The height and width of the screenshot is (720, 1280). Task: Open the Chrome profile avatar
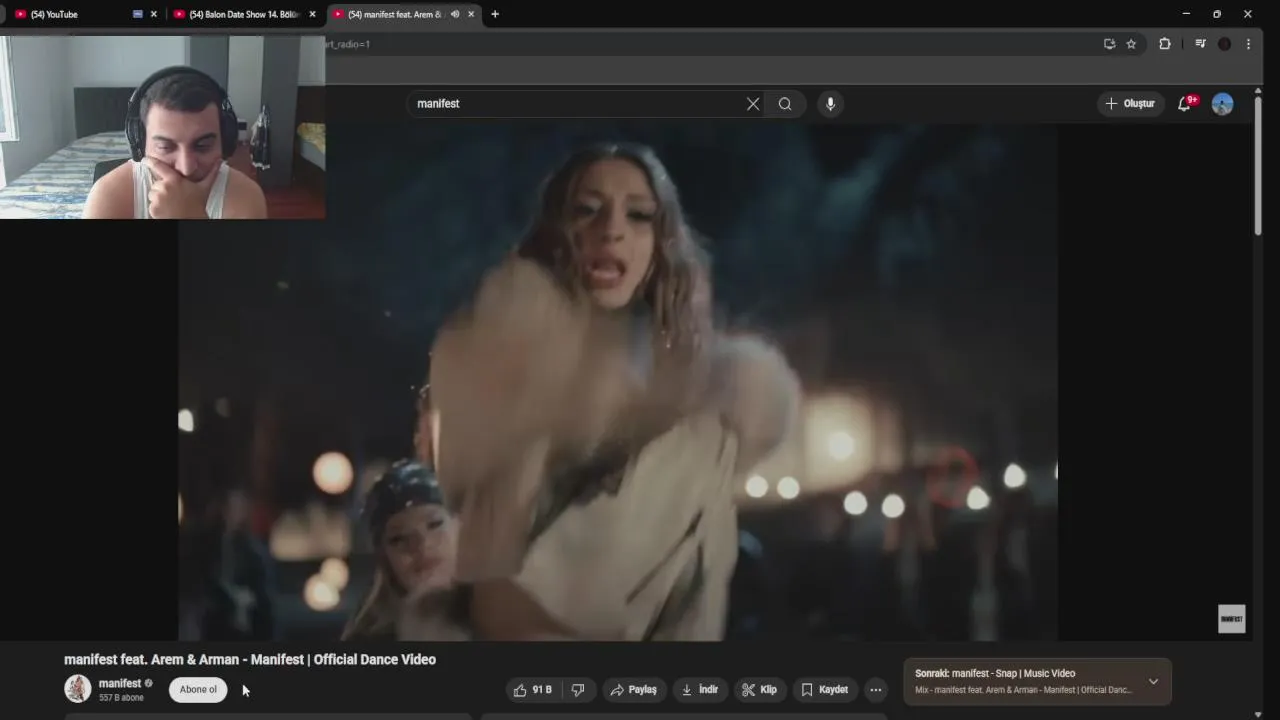(1224, 44)
